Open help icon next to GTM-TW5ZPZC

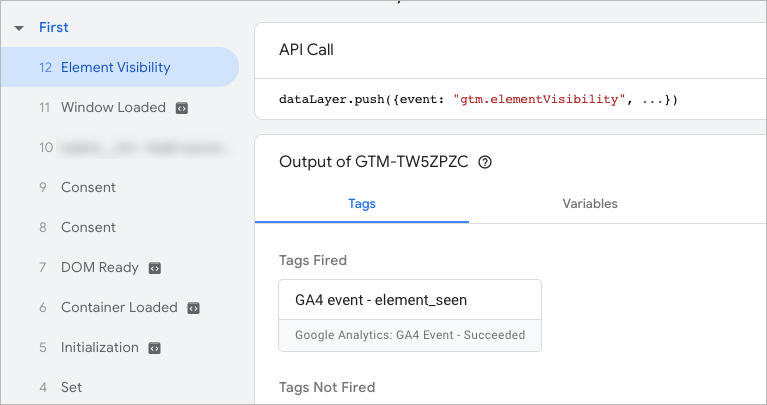coord(485,162)
